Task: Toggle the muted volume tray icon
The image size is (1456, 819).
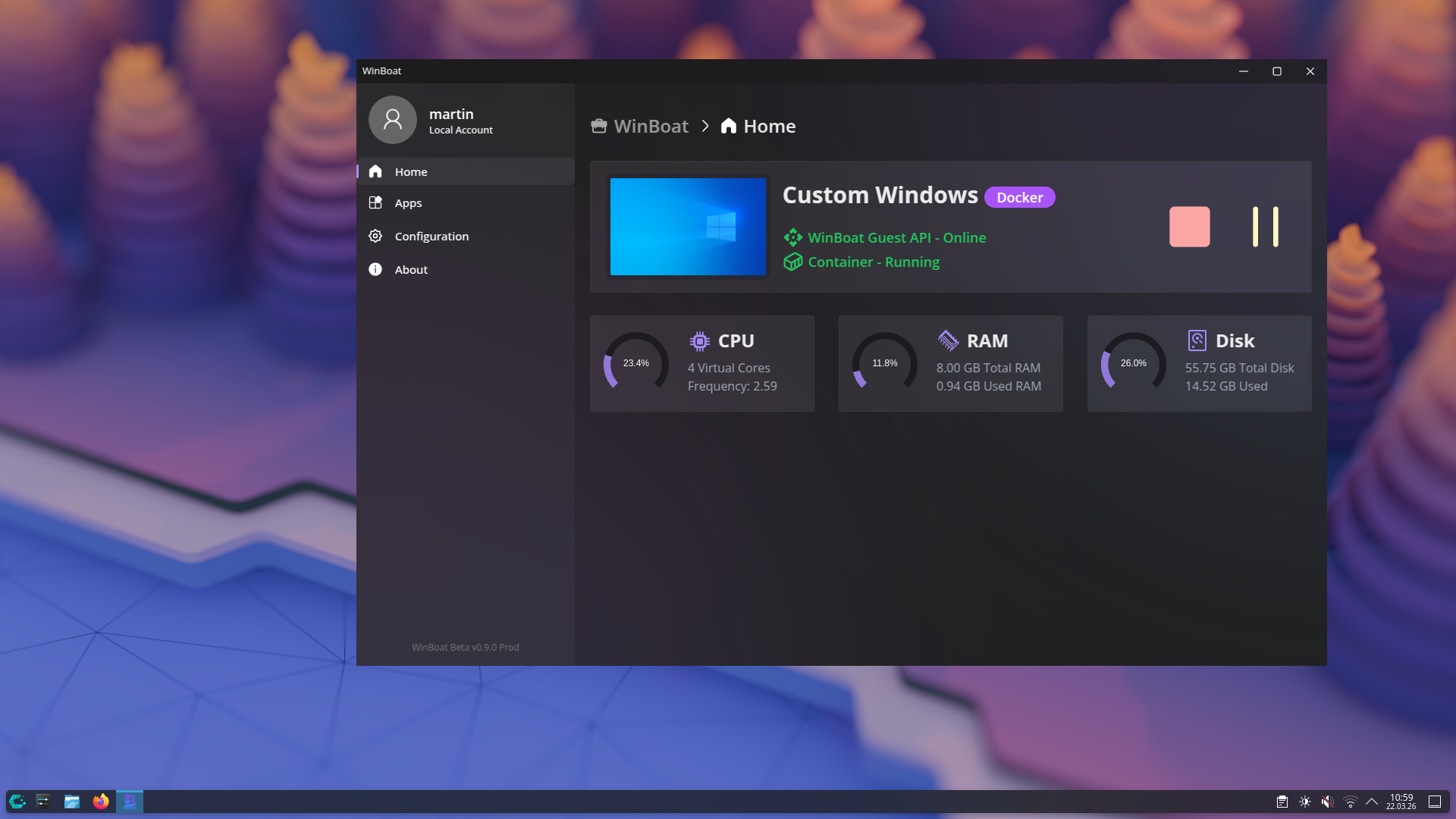Action: coord(1327,802)
